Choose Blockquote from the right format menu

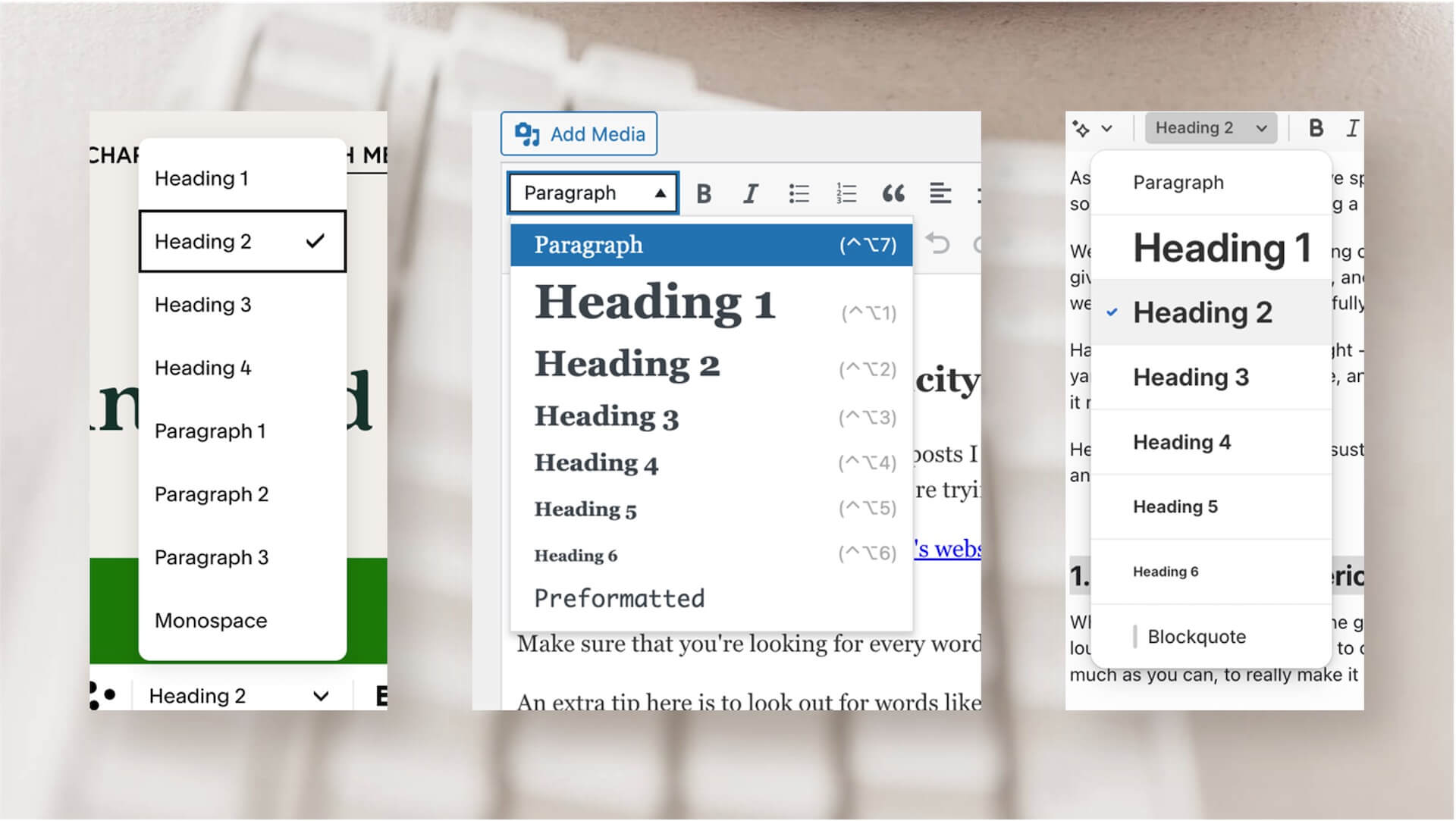click(1197, 636)
